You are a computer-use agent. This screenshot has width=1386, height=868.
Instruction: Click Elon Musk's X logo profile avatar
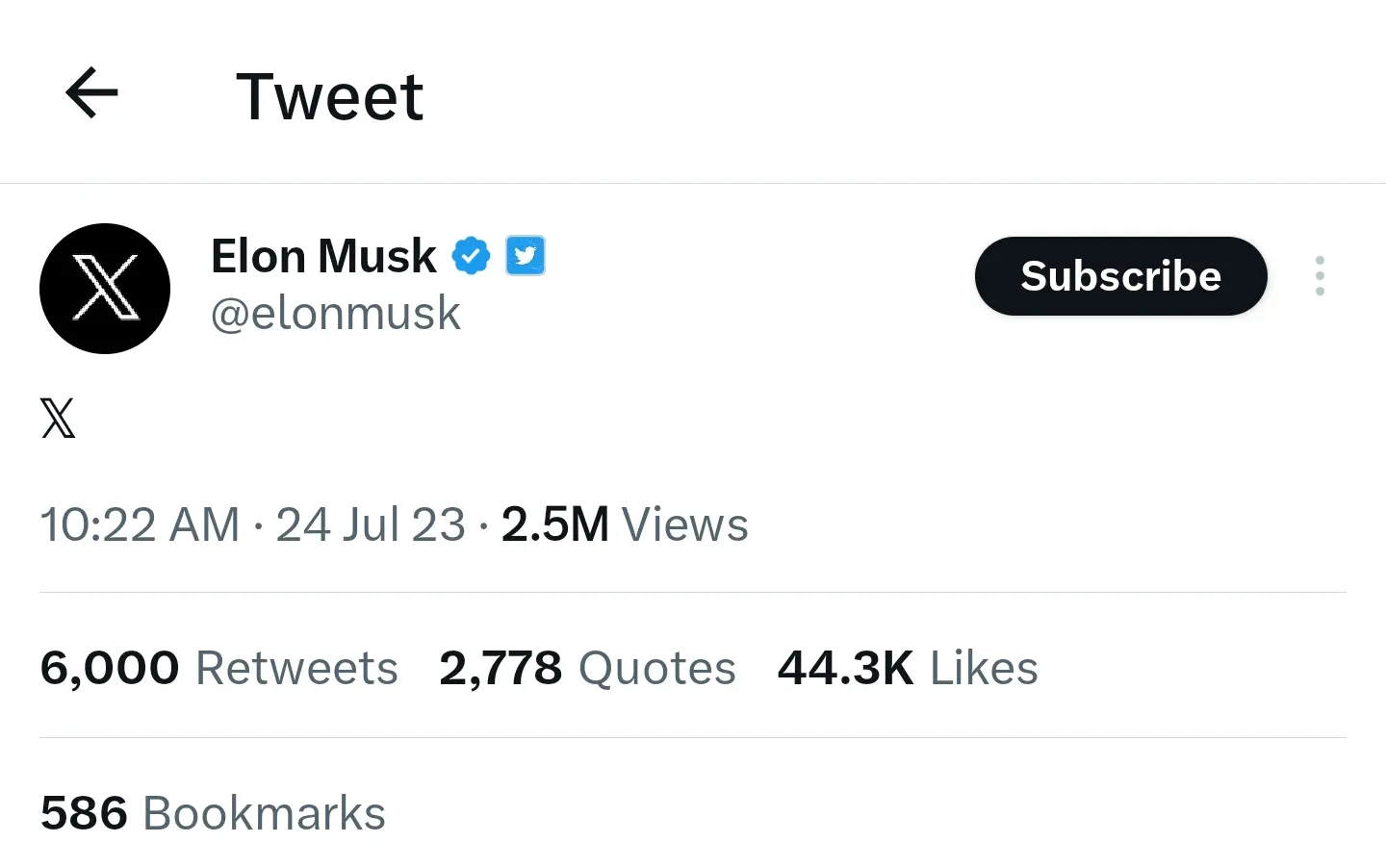(x=105, y=288)
